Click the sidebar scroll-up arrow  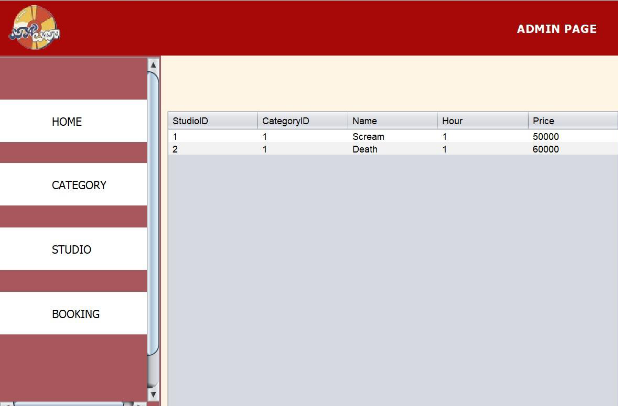[153, 64]
